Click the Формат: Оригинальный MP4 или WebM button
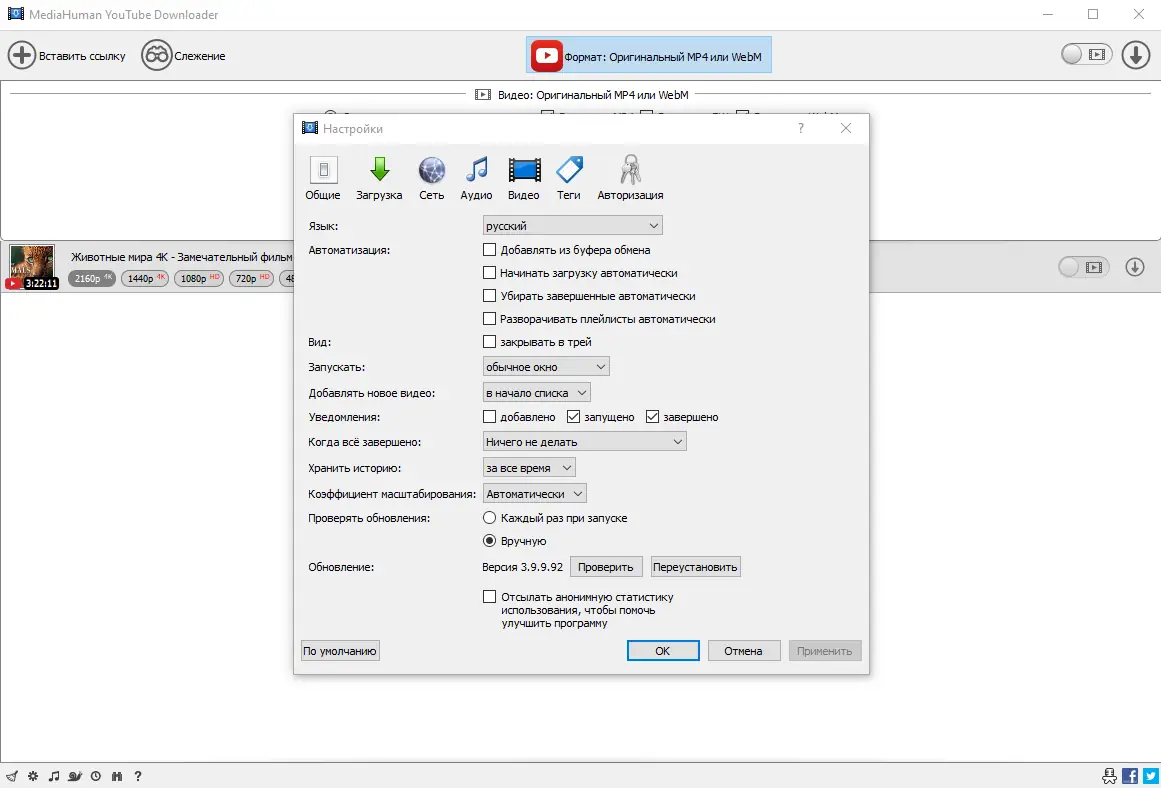 (649, 56)
